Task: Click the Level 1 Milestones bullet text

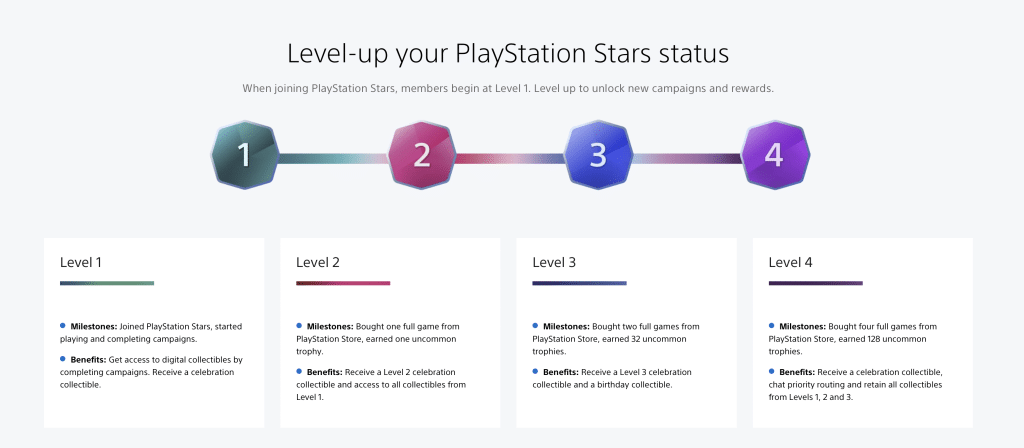Action: click(x=151, y=332)
